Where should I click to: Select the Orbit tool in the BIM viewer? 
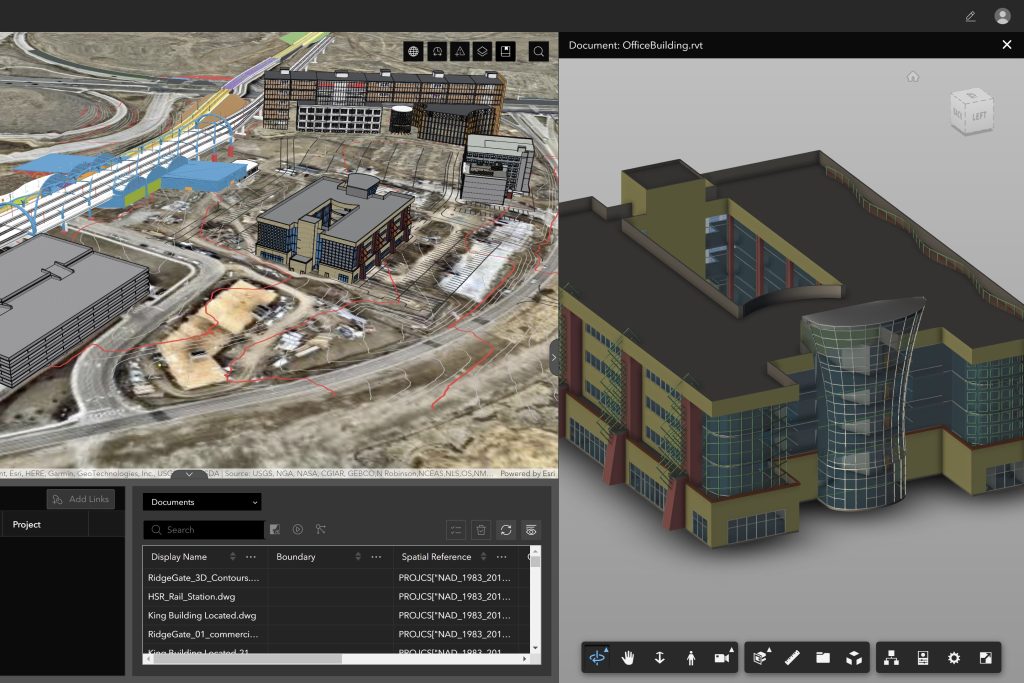(596, 657)
